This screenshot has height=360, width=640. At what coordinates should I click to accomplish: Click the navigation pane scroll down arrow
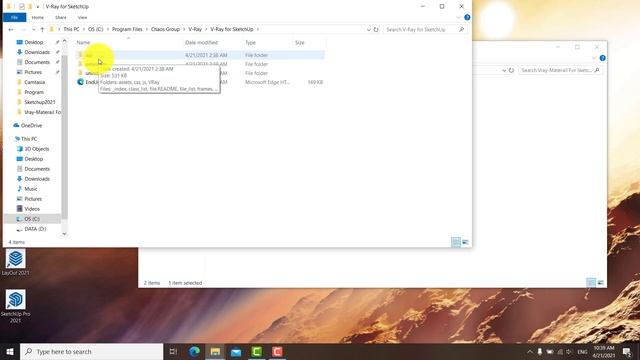click(x=64, y=234)
